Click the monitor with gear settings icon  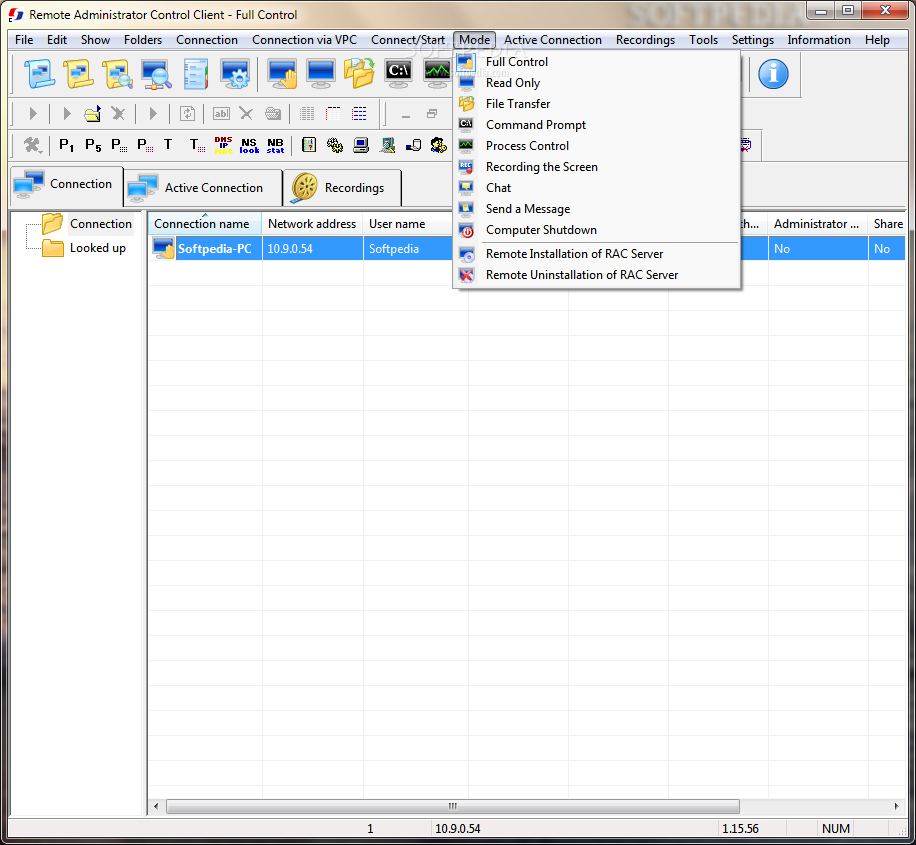tap(235, 74)
